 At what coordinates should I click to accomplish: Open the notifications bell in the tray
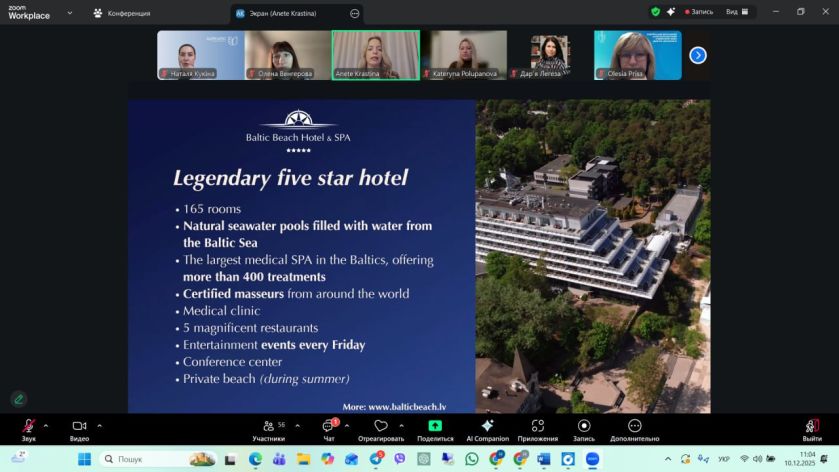point(825,459)
